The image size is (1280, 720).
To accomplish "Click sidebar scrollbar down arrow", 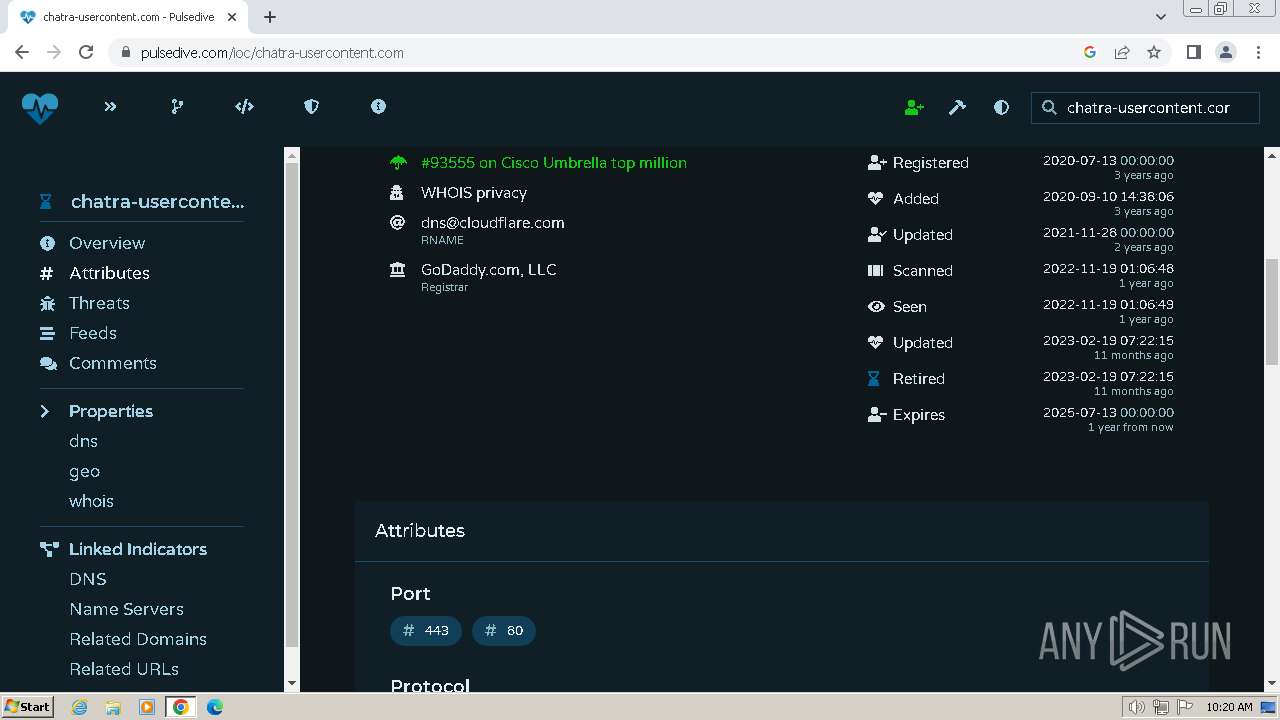I will [x=292, y=683].
